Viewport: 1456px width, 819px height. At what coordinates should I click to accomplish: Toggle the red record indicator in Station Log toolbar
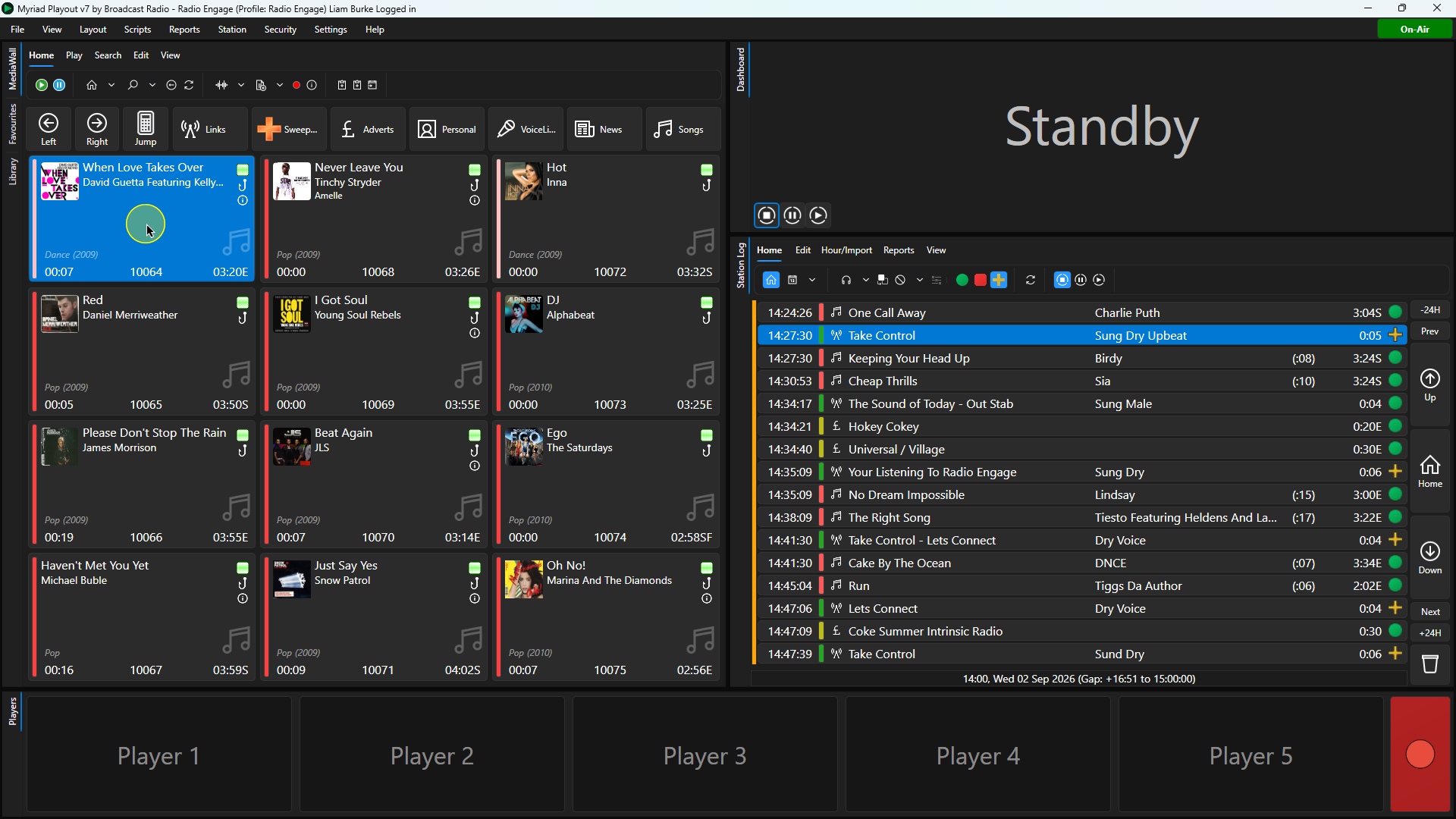pyautogui.click(x=980, y=280)
